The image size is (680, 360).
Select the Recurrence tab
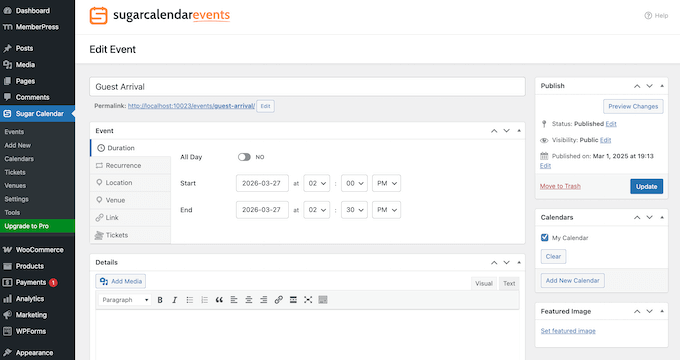tap(131, 165)
